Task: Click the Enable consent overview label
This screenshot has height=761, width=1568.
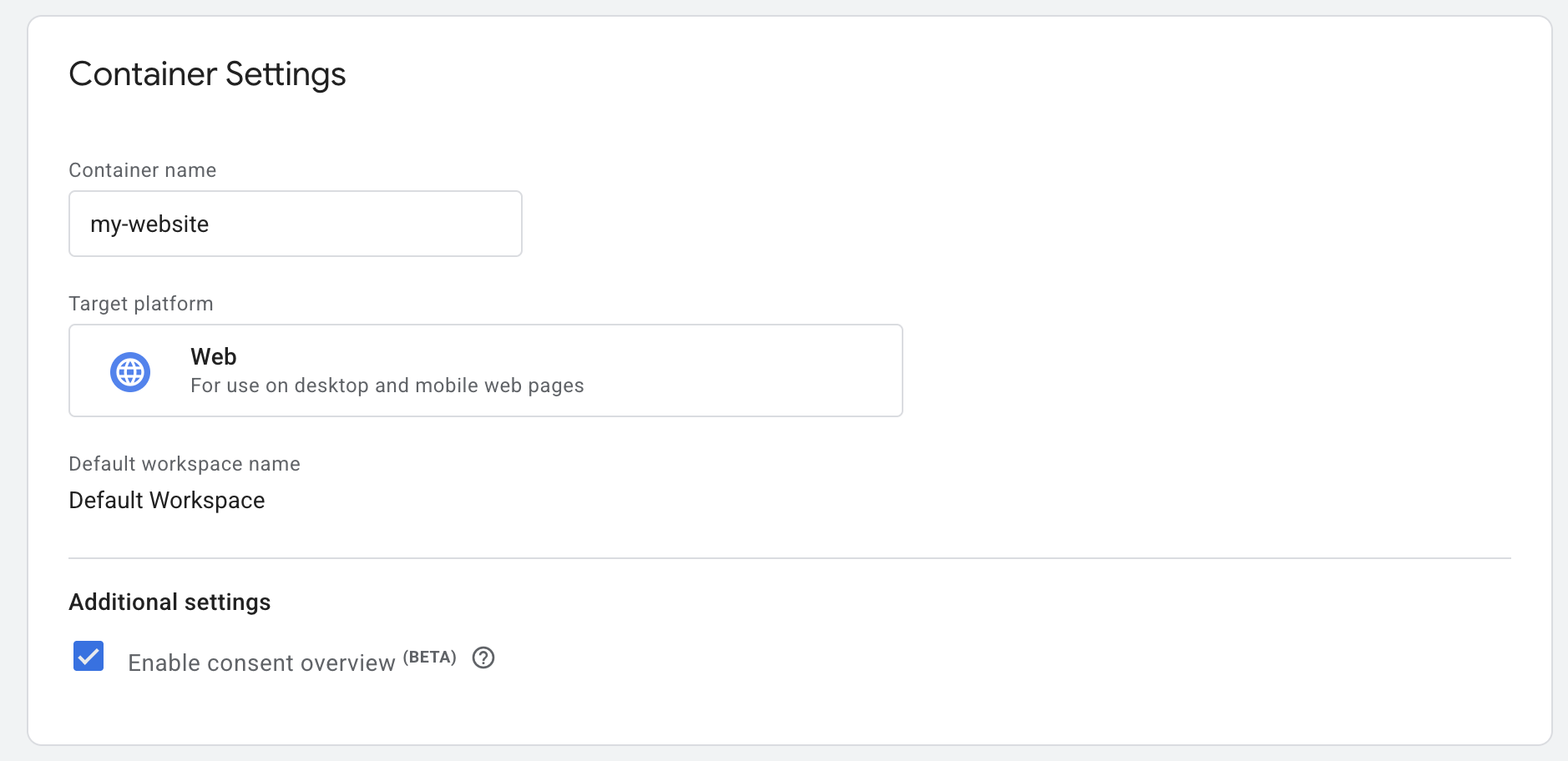Action: 261,663
